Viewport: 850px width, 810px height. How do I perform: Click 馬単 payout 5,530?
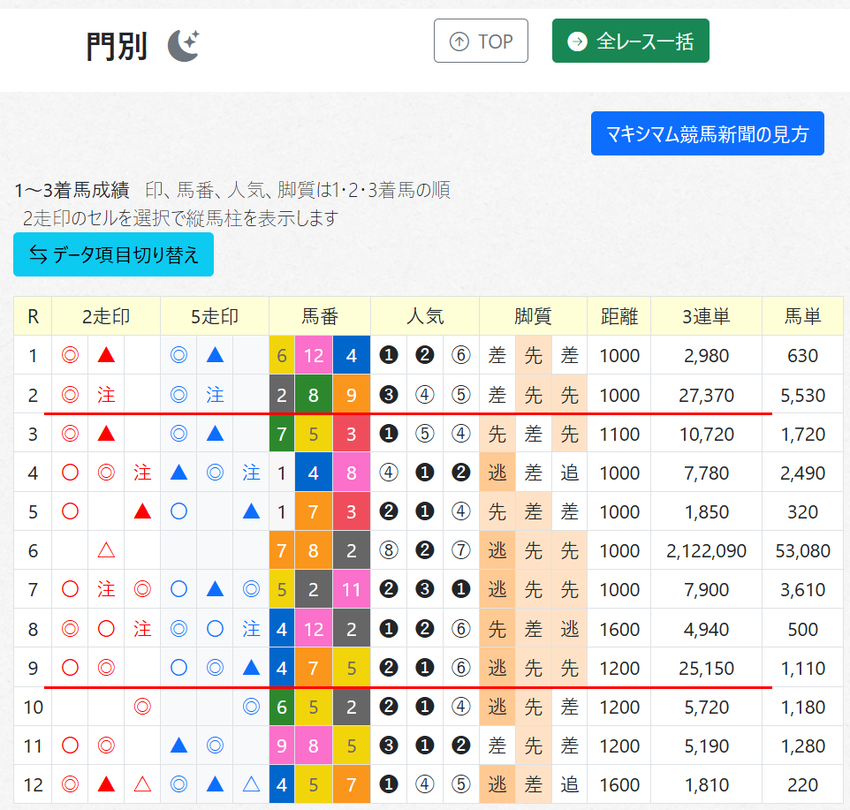[x=803, y=395]
